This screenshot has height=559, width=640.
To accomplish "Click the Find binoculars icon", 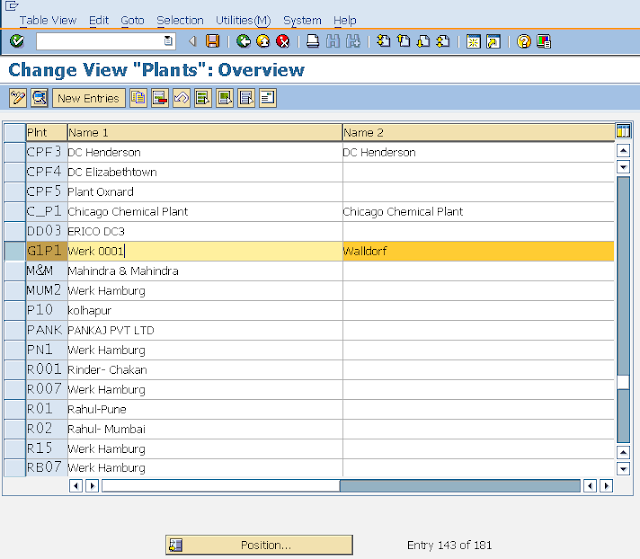I will [333, 41].
